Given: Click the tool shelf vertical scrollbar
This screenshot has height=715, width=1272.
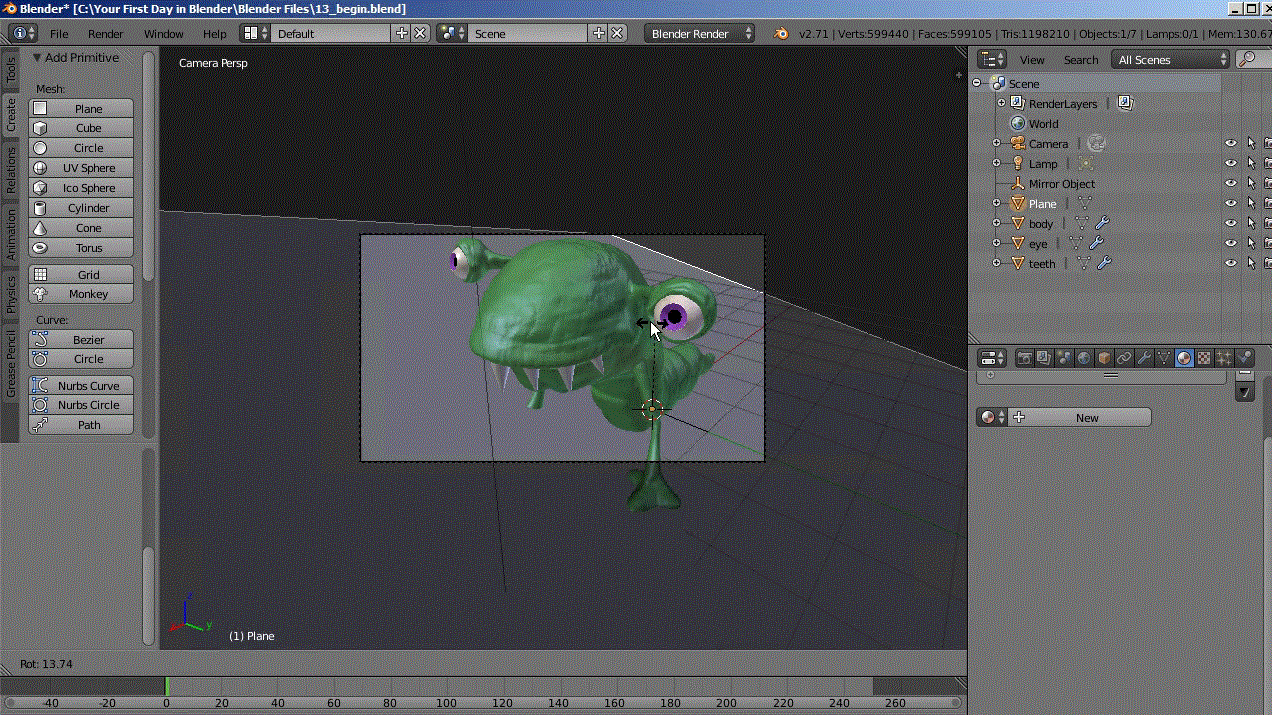Looking at the screenshot, I should [x=149, y=165].
